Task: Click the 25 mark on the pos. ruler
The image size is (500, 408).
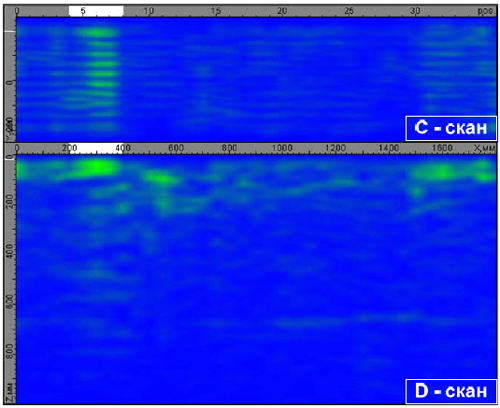Action: pos(349,11)
